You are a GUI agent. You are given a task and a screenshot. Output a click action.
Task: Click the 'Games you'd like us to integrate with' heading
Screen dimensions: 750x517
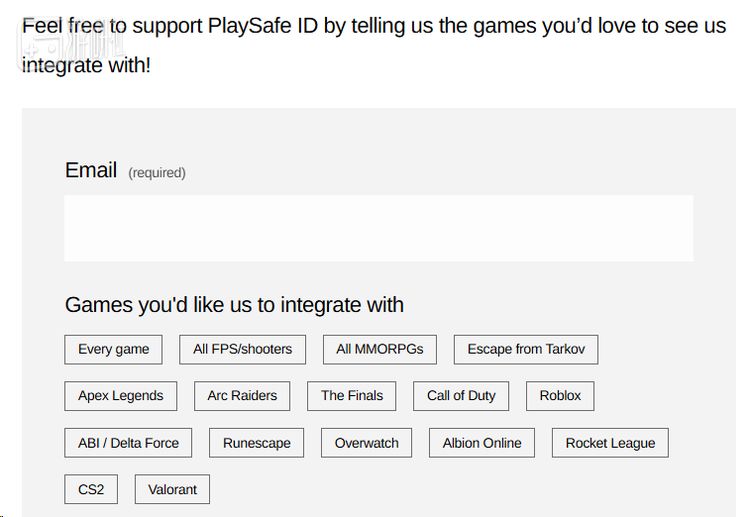click(234, 305)
